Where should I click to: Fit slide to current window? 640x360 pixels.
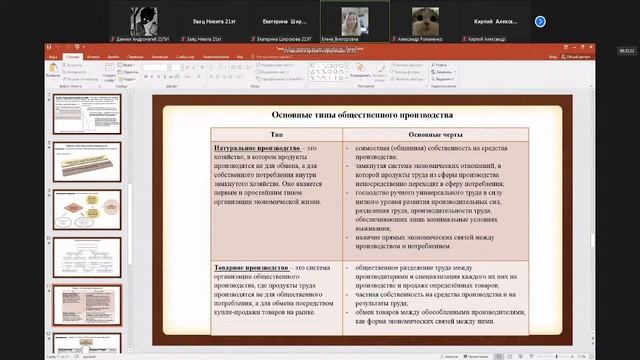[591, 357]
